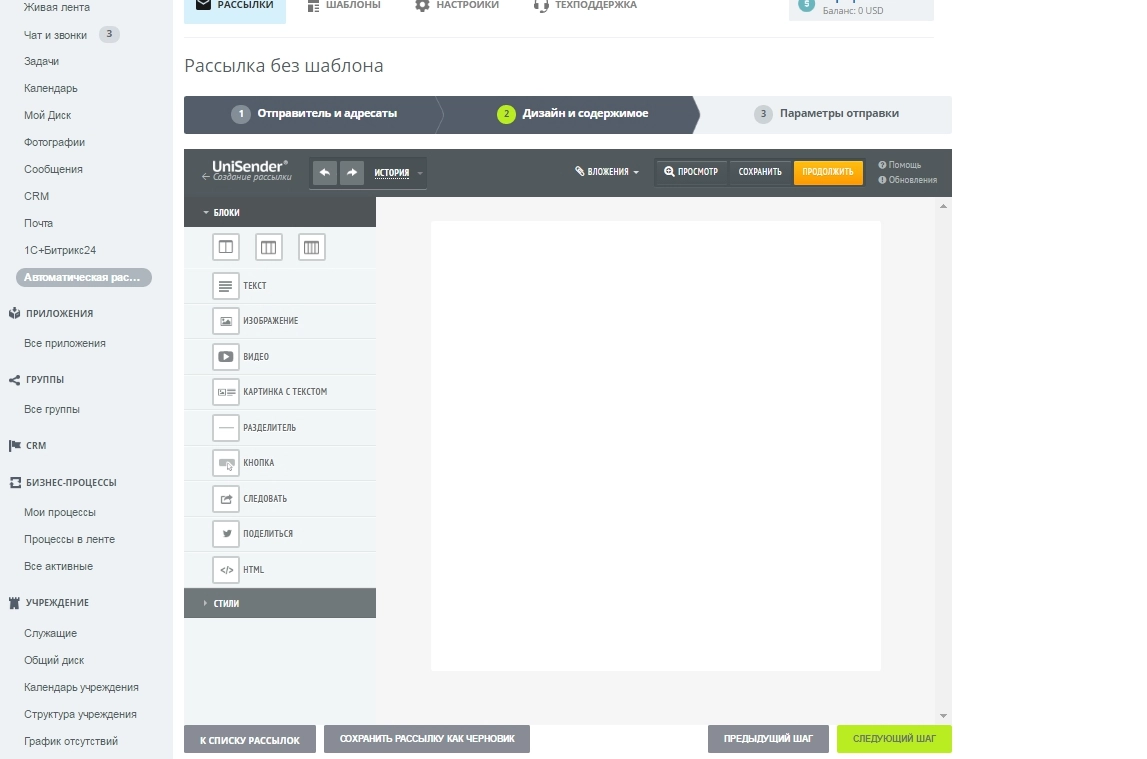This screenshot has width=1147, height=759.
Task: Open the Настройки tab
Action: click(x=457, y=6)
